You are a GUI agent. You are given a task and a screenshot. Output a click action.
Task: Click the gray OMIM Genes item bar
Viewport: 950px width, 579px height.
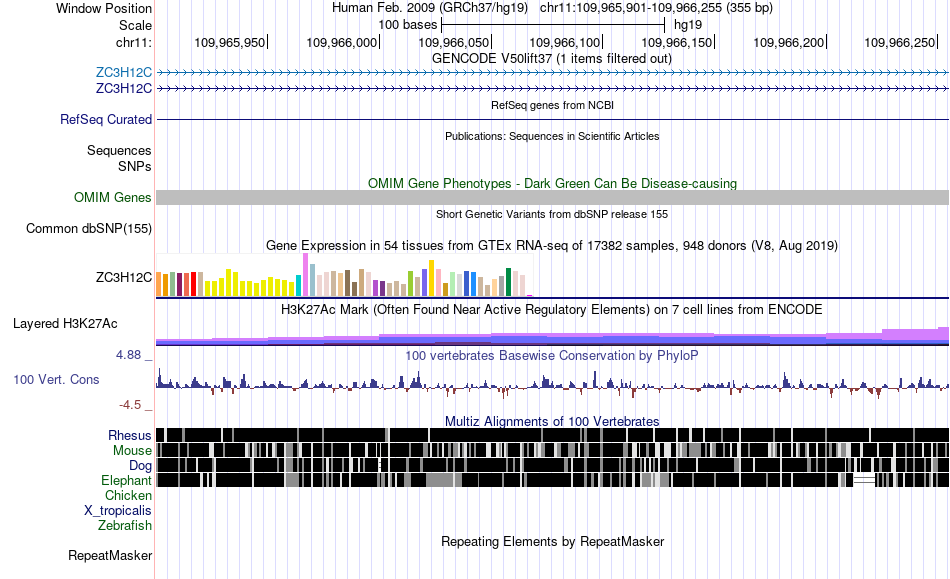pyautogui.click(x=553, y=197)
